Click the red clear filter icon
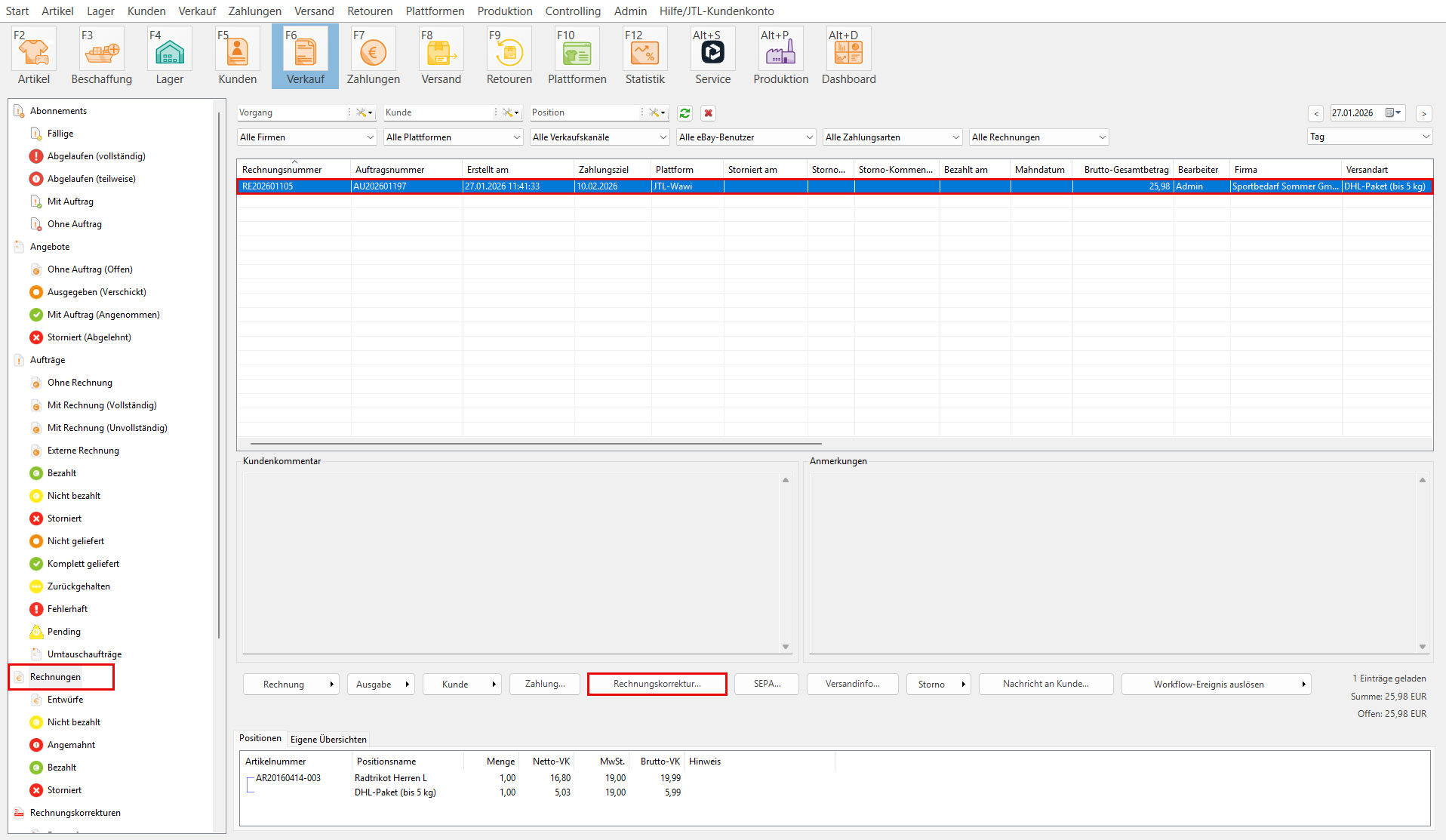Viewport: 1446px width, 840px height. click(708, 113)
